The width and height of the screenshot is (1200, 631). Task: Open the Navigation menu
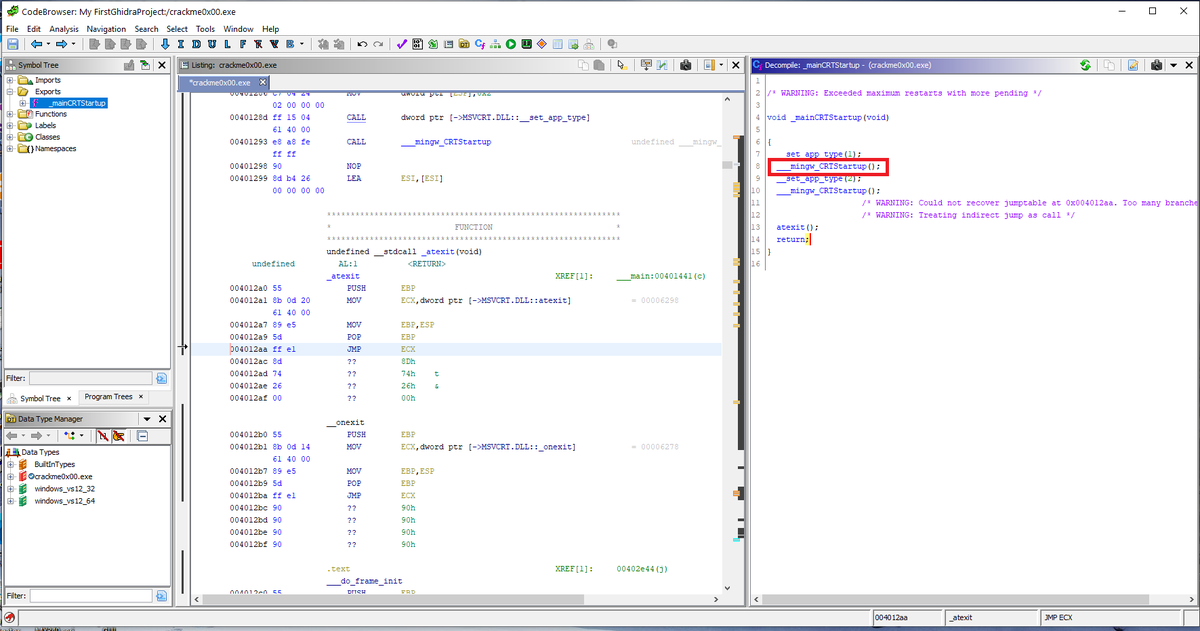107,29
